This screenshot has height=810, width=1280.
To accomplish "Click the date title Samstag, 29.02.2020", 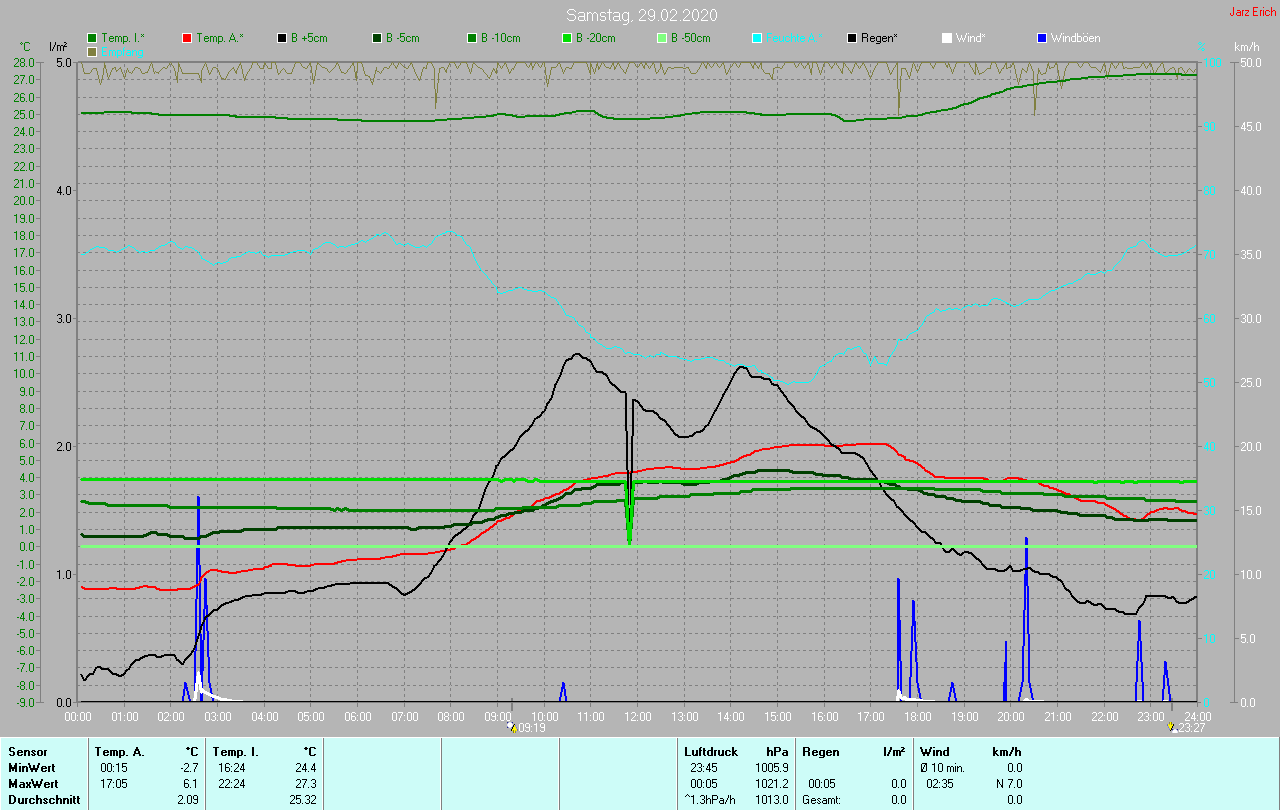I will (641, 15).
